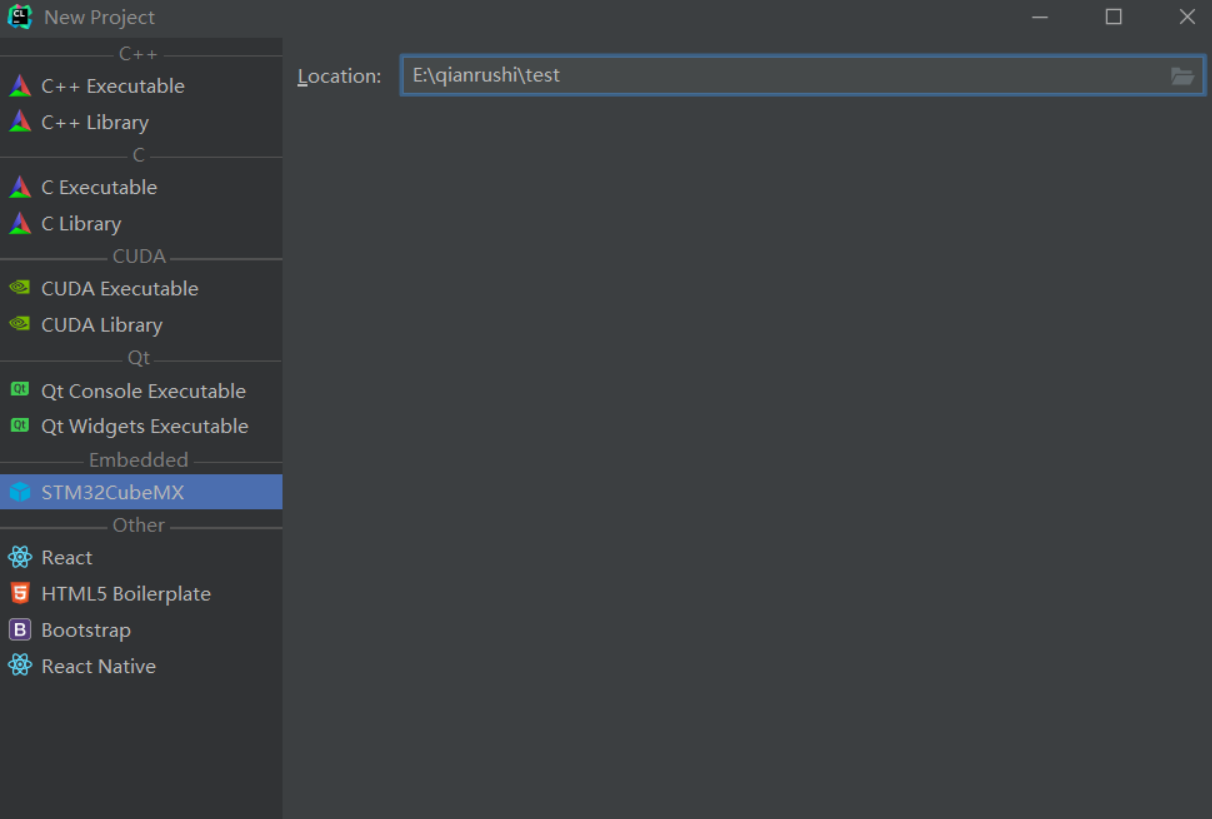
Task: Click the Qt Console Executable icon
Action: tap(20, 390)
